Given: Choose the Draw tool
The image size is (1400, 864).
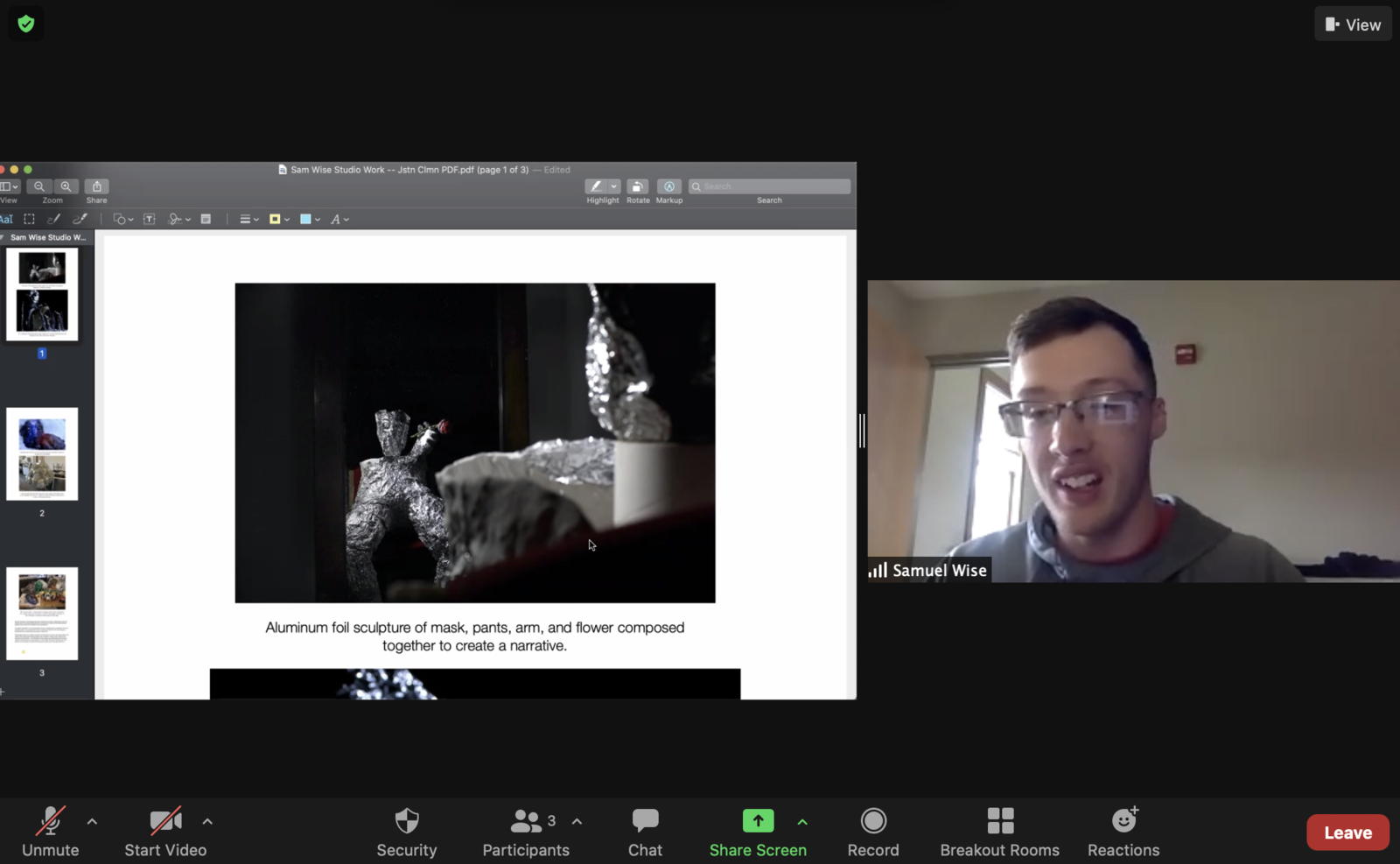Looking at the screenshot, I should [x=80, y=219].
